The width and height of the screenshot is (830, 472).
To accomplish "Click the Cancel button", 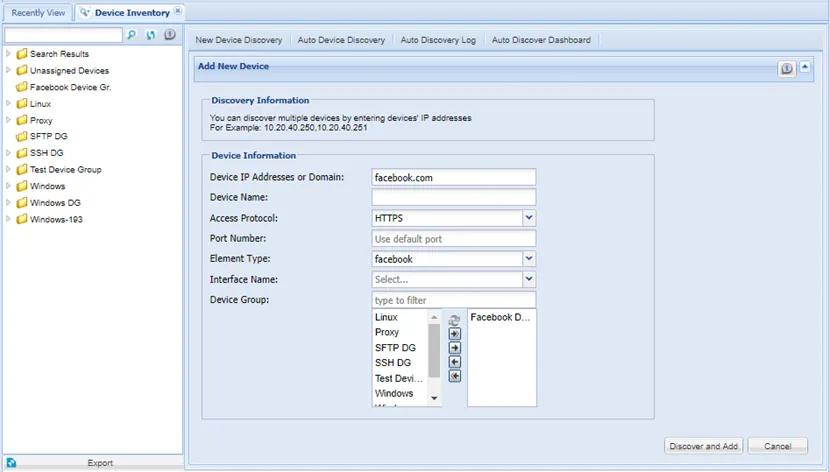I will 778,446.
